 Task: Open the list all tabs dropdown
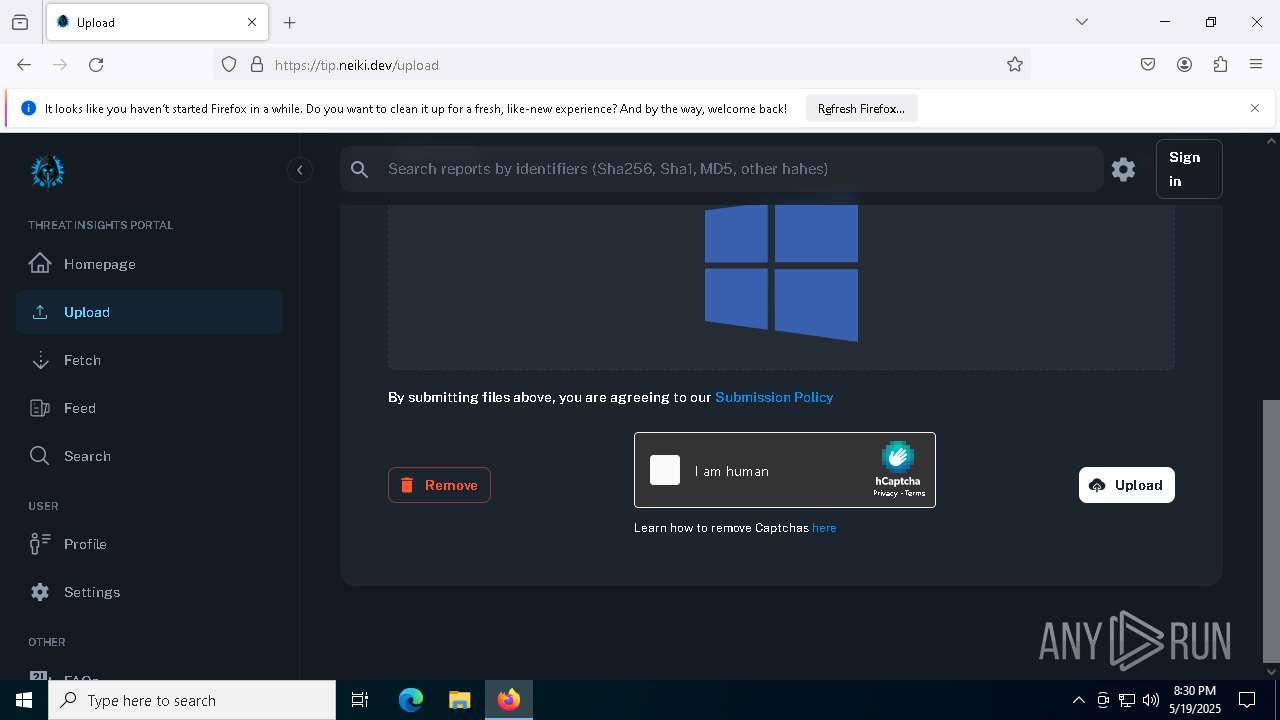pyautogui.click(x=1081, y=22)
